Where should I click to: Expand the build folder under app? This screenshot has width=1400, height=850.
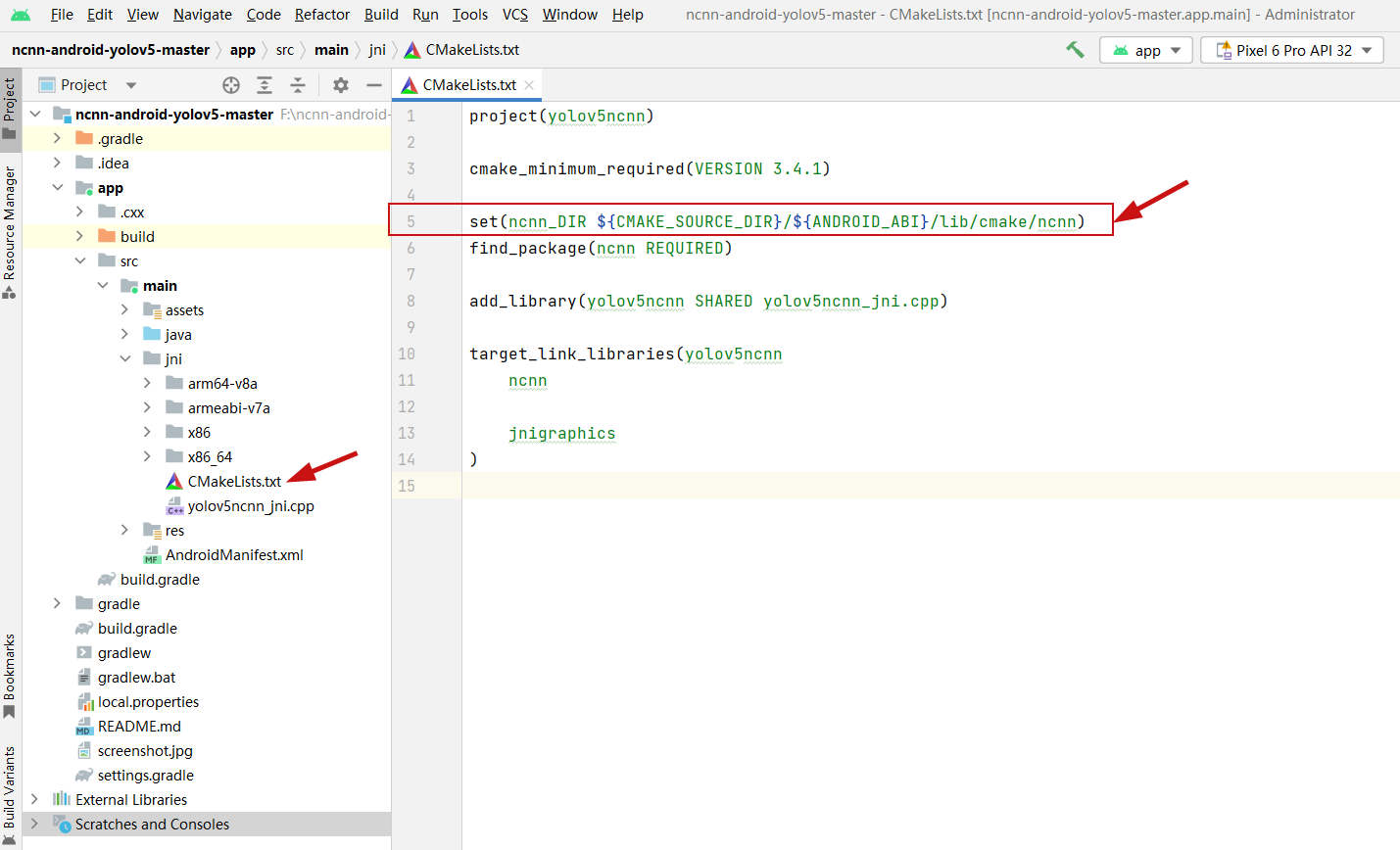coord(79,237)
